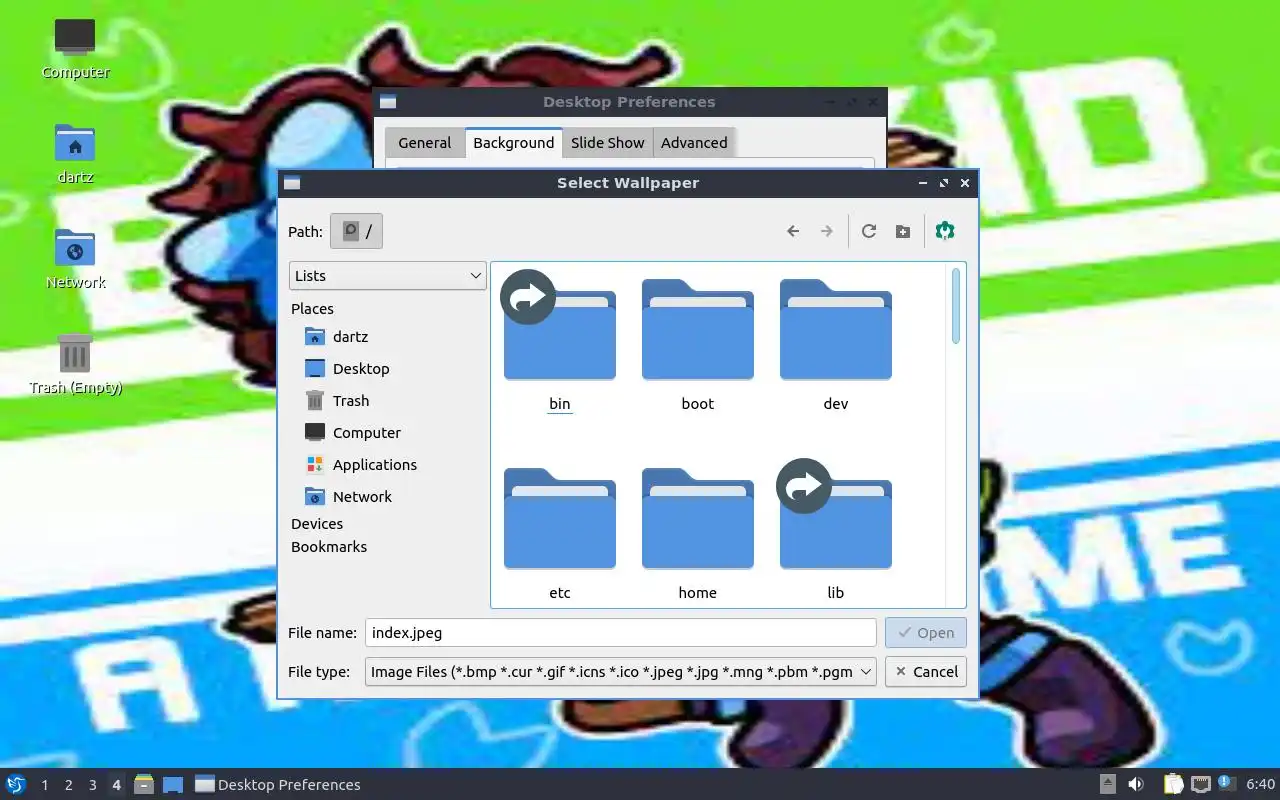
Task: Click the File name input field
Action: 621,633
